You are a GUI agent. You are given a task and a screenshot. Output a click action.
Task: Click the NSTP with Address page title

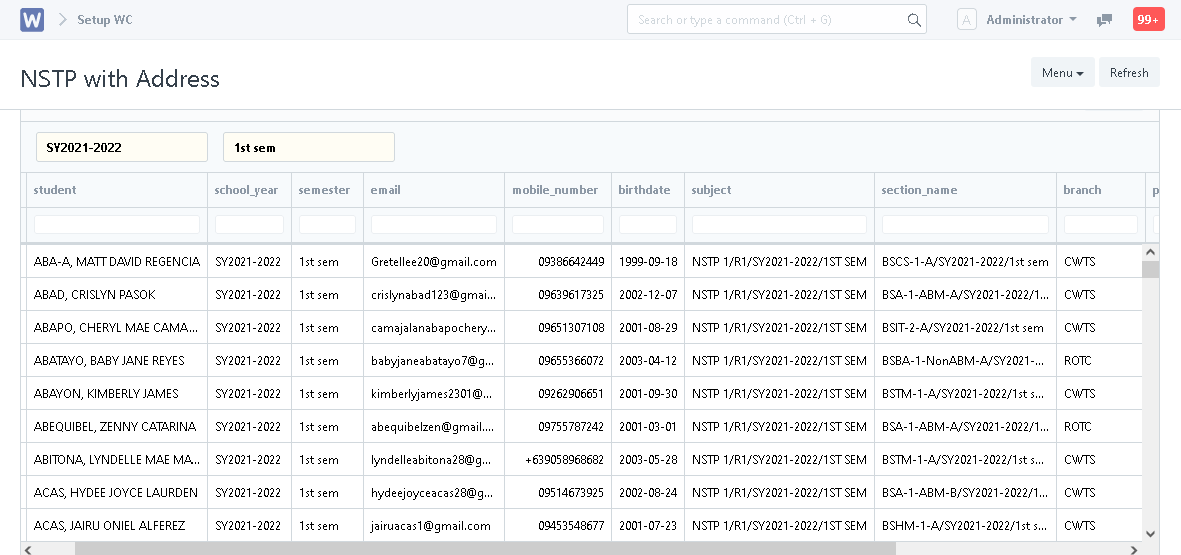point(120,78)
